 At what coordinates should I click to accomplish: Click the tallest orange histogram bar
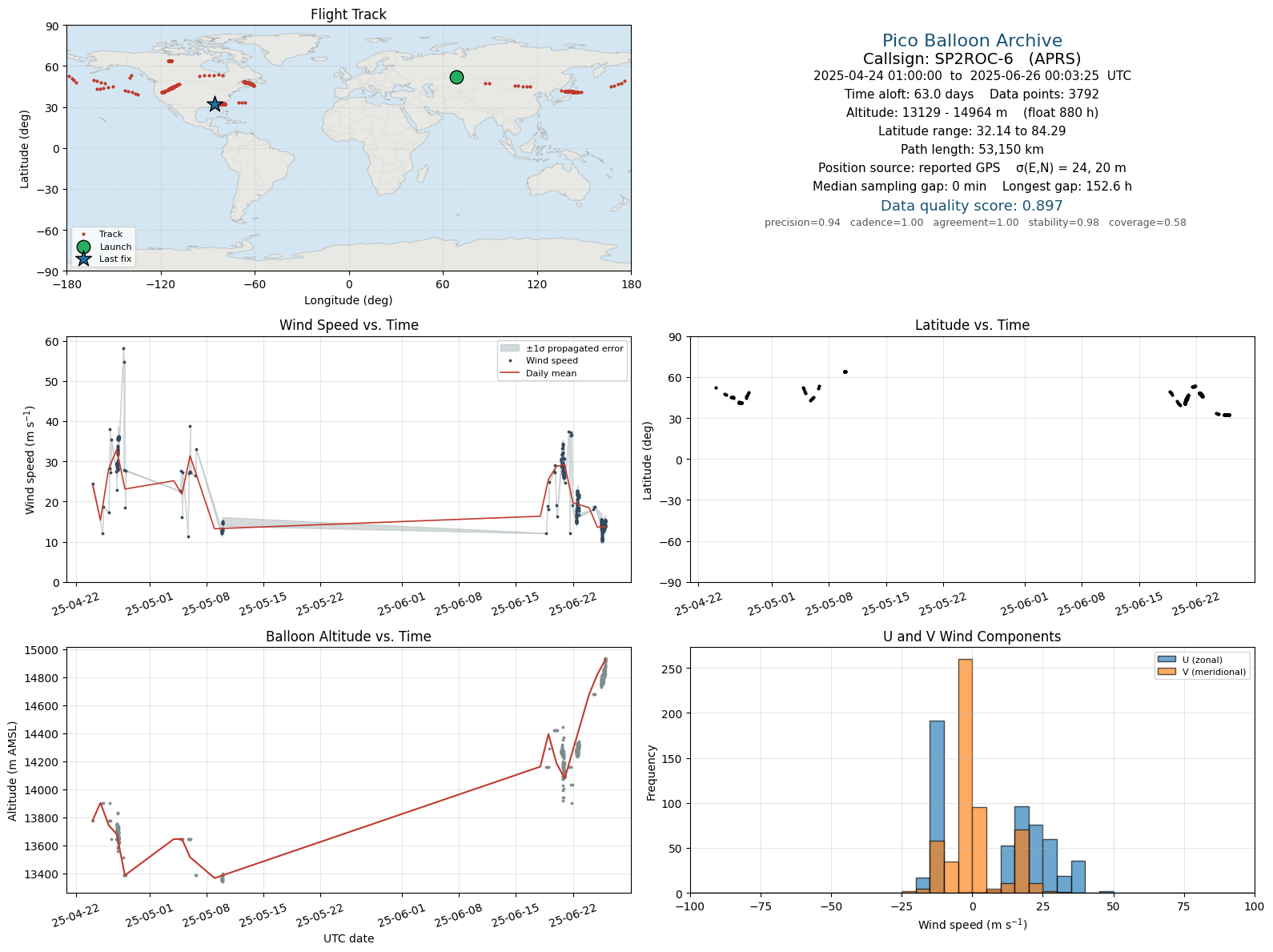(x=966, y=776)
